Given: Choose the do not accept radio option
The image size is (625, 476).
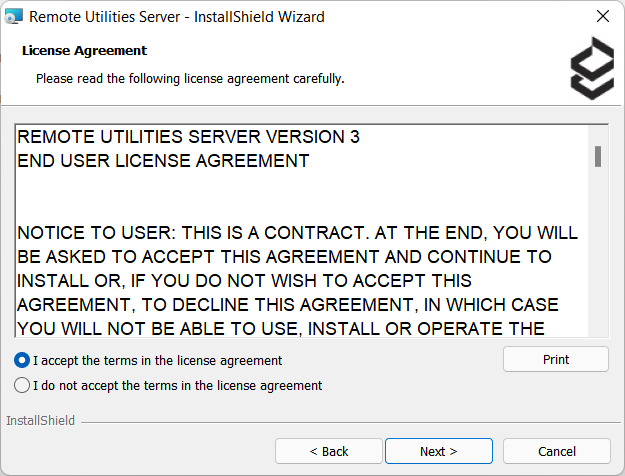Looking at the screenshot, I should coord(22,385).
